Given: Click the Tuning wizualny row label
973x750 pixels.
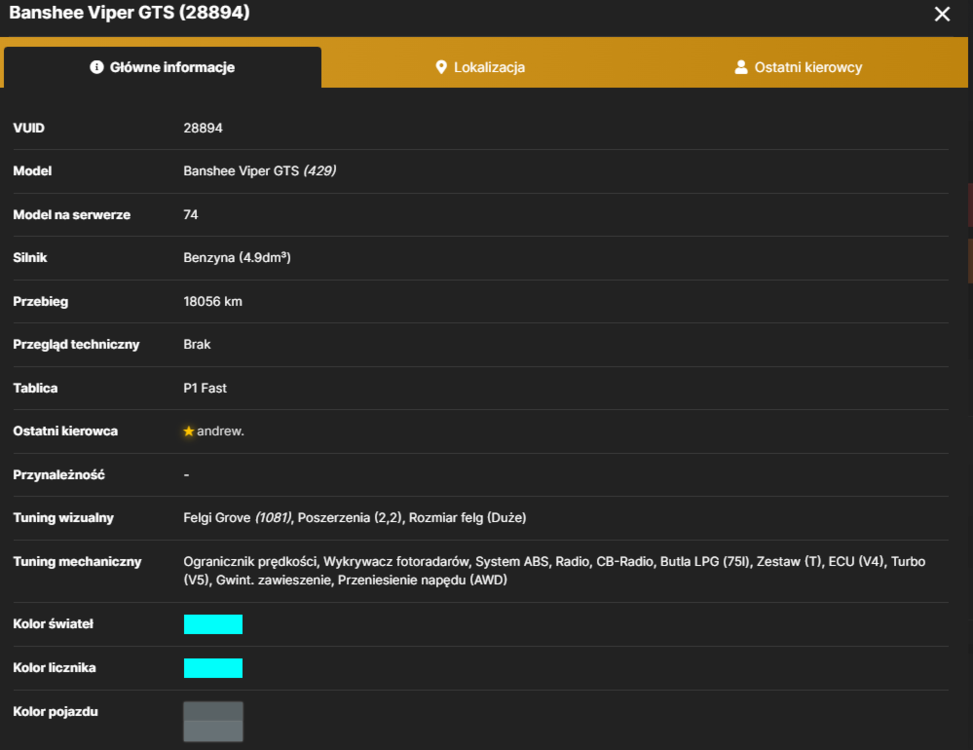Looking at the screenshot, I should [63, 517].
